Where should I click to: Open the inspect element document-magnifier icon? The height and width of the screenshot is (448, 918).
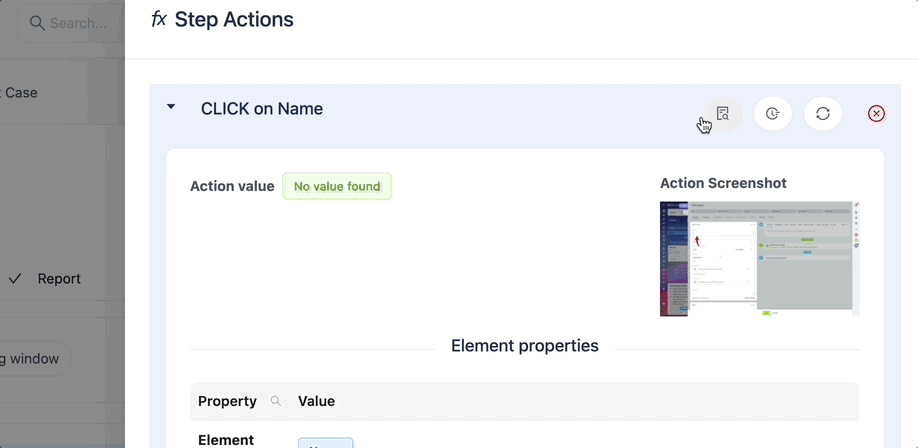click(723, 113)
